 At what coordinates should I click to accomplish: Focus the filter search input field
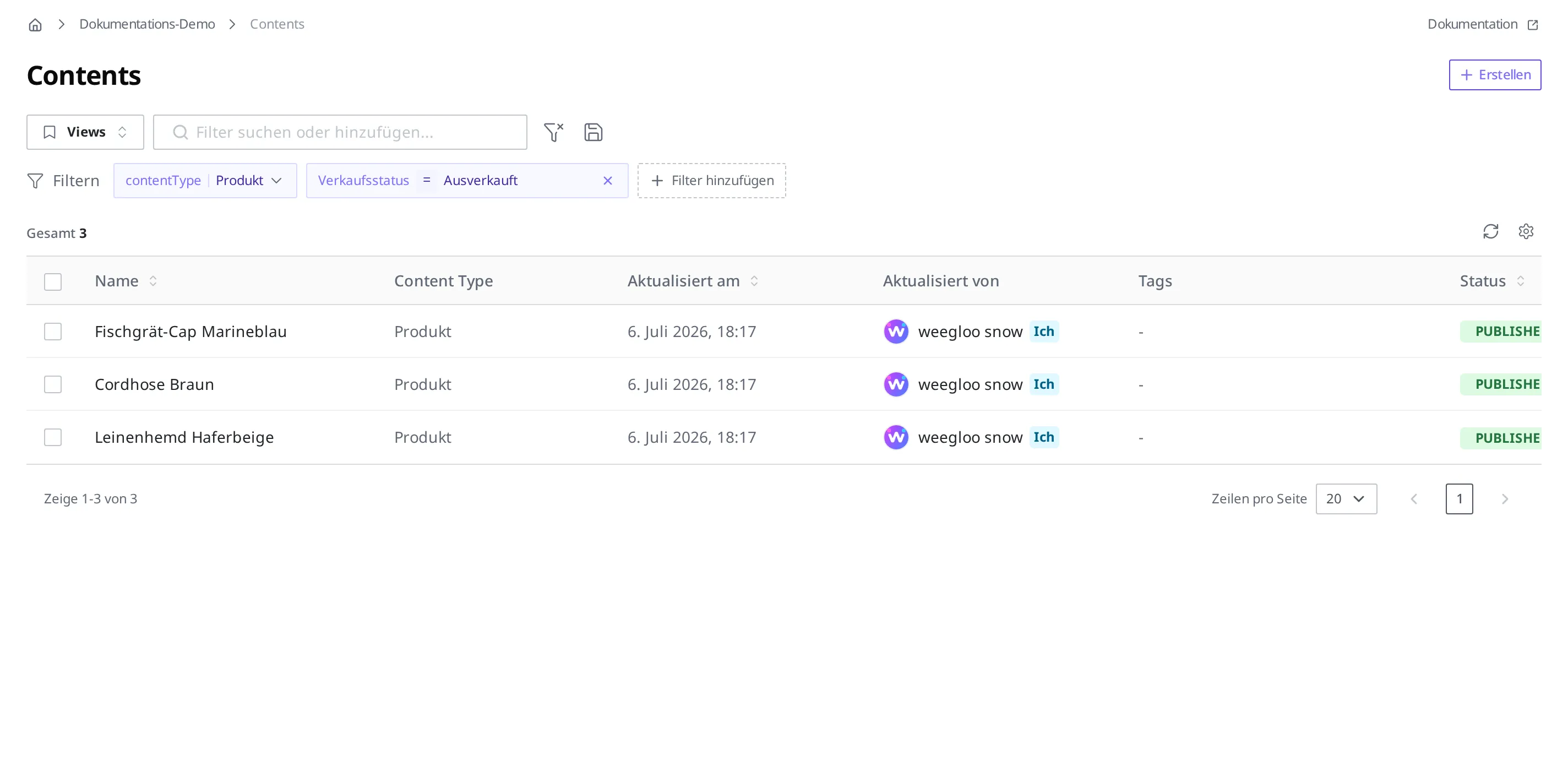[340, 132]
